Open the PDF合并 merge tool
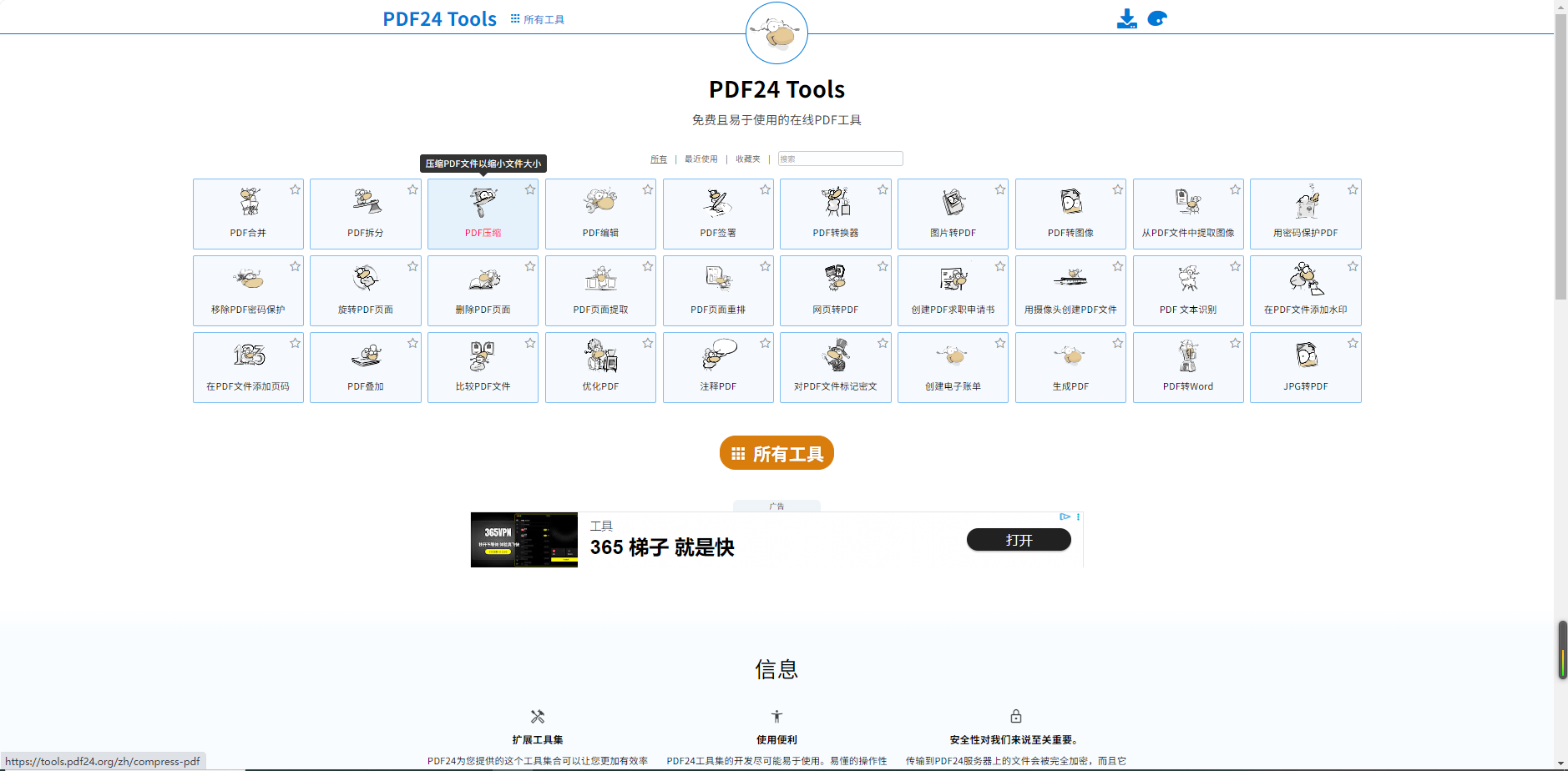This screenshot has width=1568, height=771. pyautogui.click(x=248, y=214)
